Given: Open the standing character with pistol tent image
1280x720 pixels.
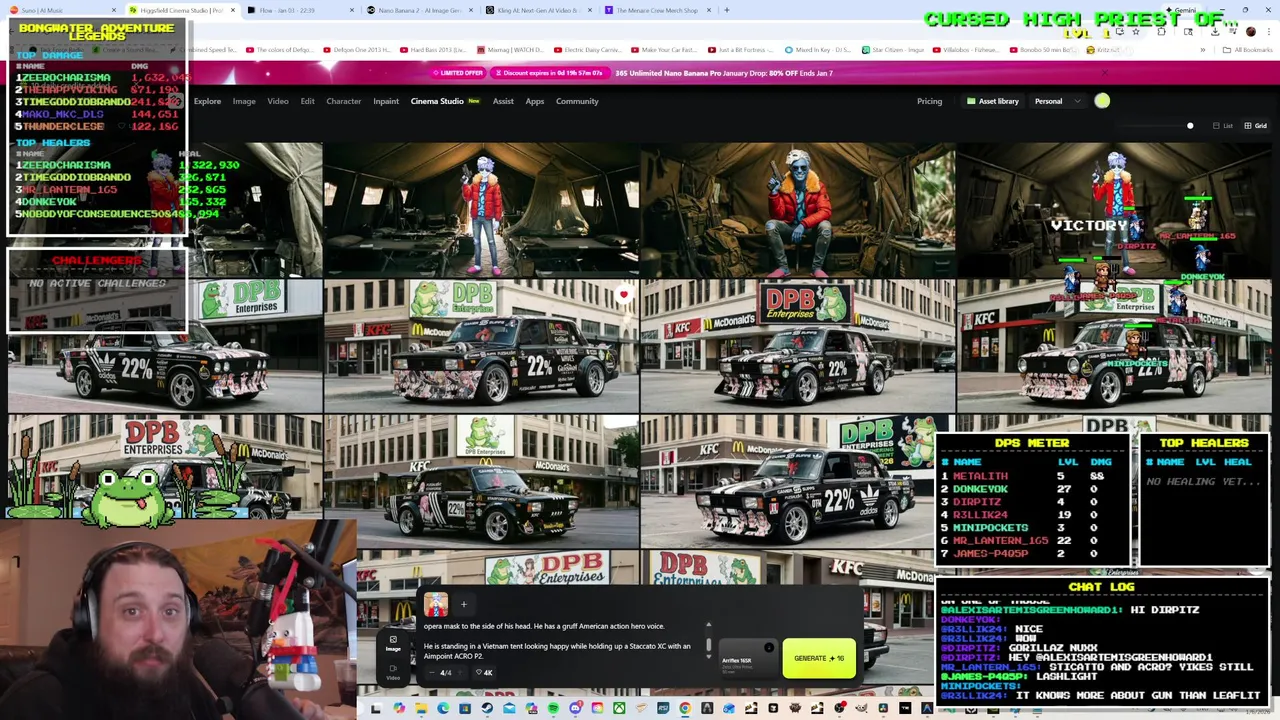Looking at the screenshot, I should coord(482,209).
